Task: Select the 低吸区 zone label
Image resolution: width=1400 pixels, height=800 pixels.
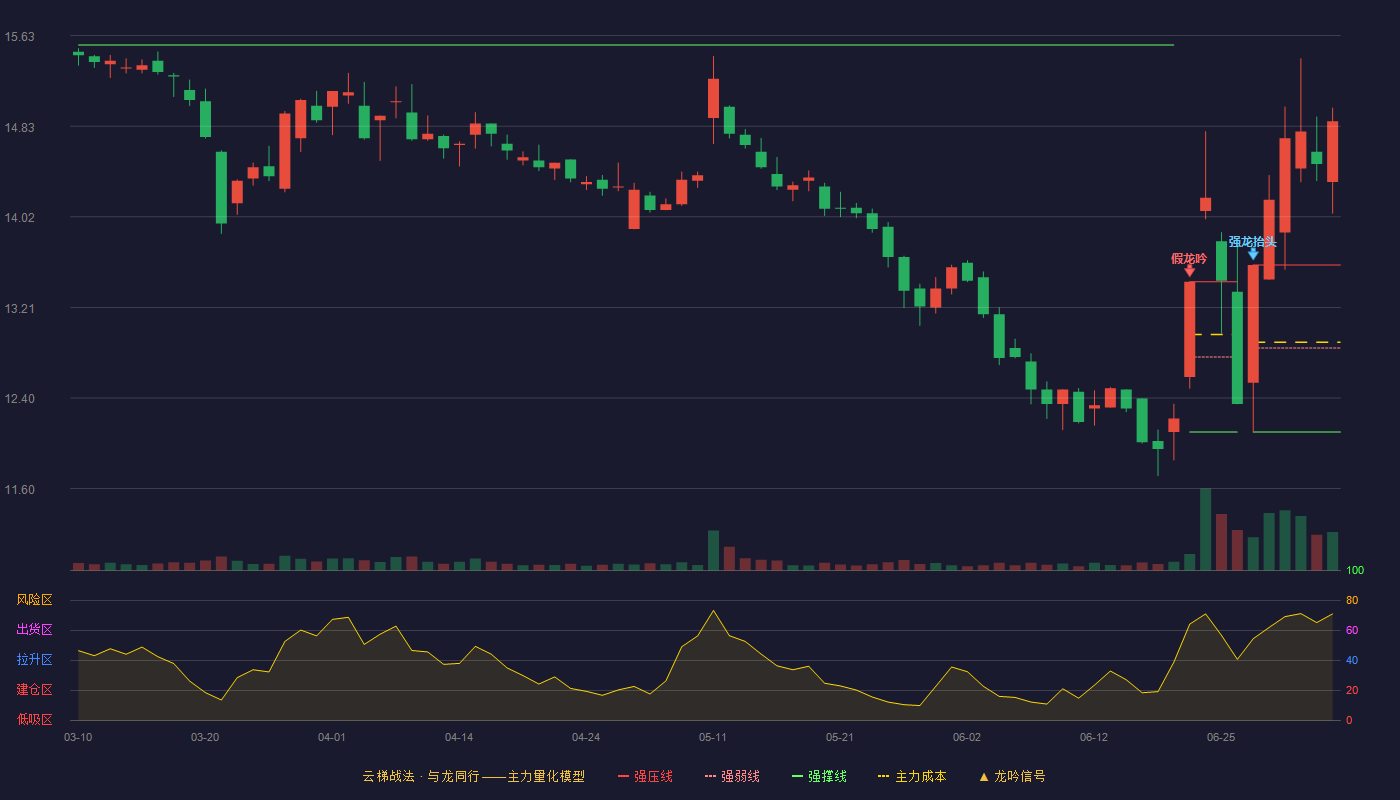Action: [x=34, y=719]
